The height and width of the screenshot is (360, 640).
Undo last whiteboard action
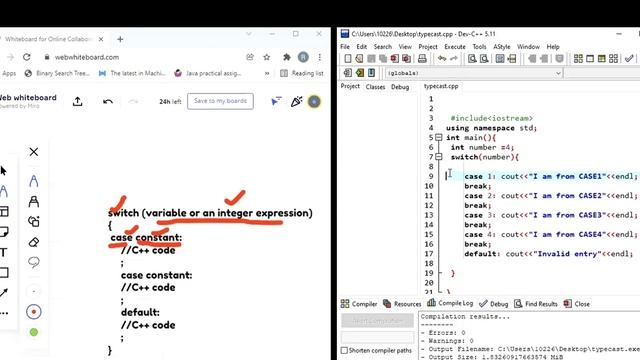pyautogui.click(x=108, y=101)
